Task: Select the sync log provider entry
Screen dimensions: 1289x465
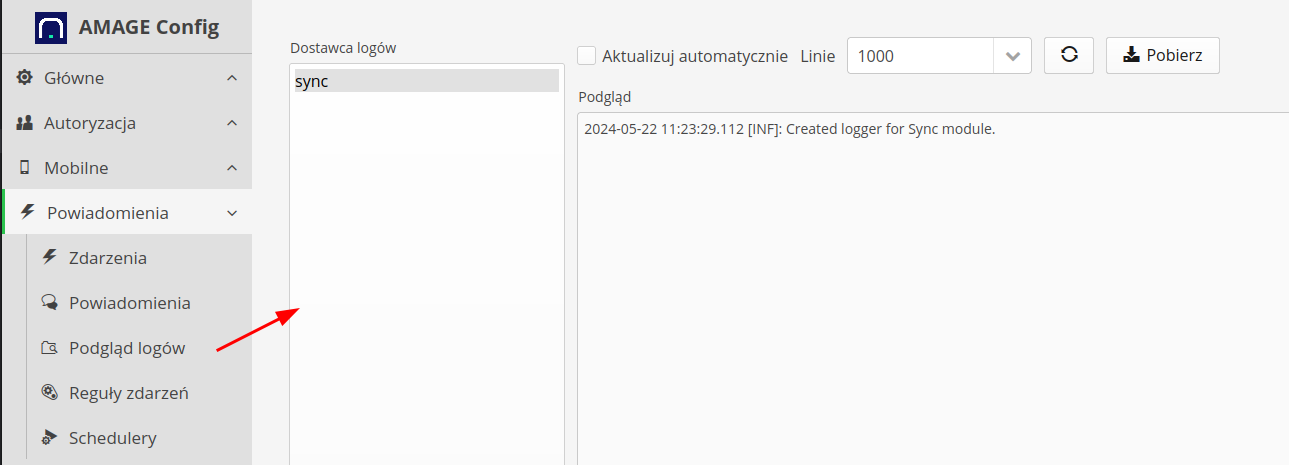Action: pyautogui.click(x=425, y=82)
